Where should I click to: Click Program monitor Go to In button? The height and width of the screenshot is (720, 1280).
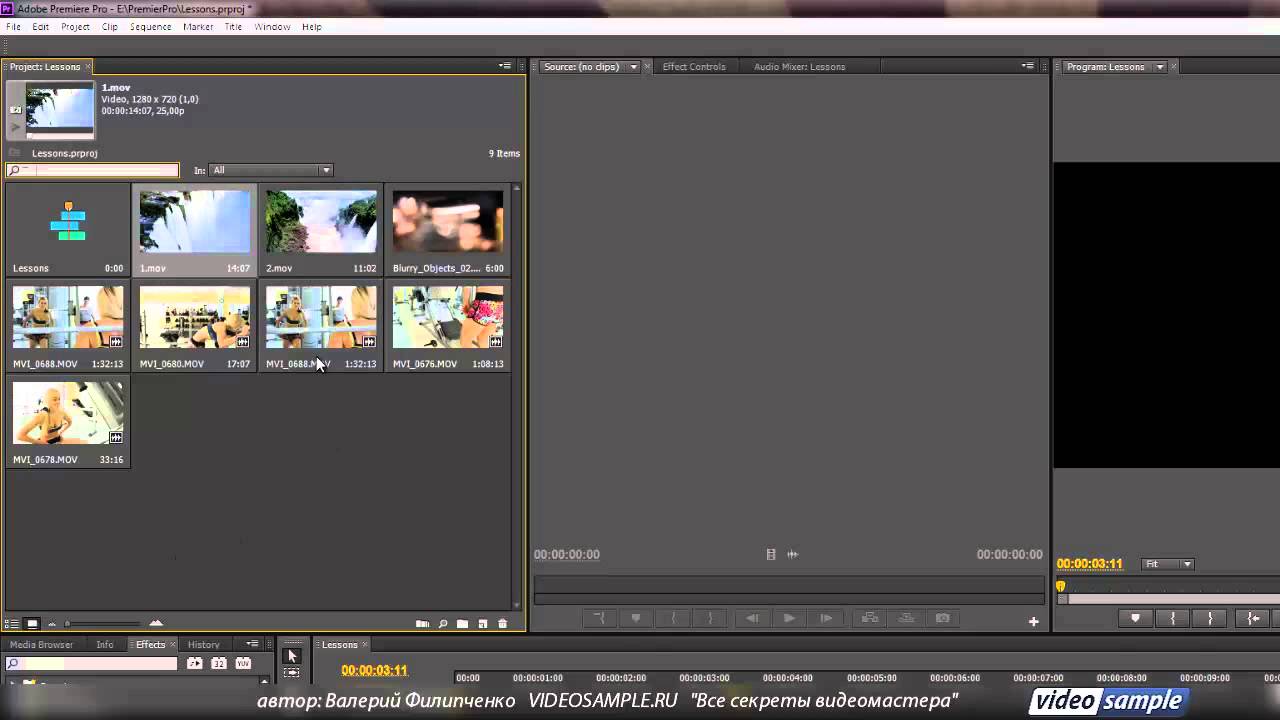point(1253,618)
